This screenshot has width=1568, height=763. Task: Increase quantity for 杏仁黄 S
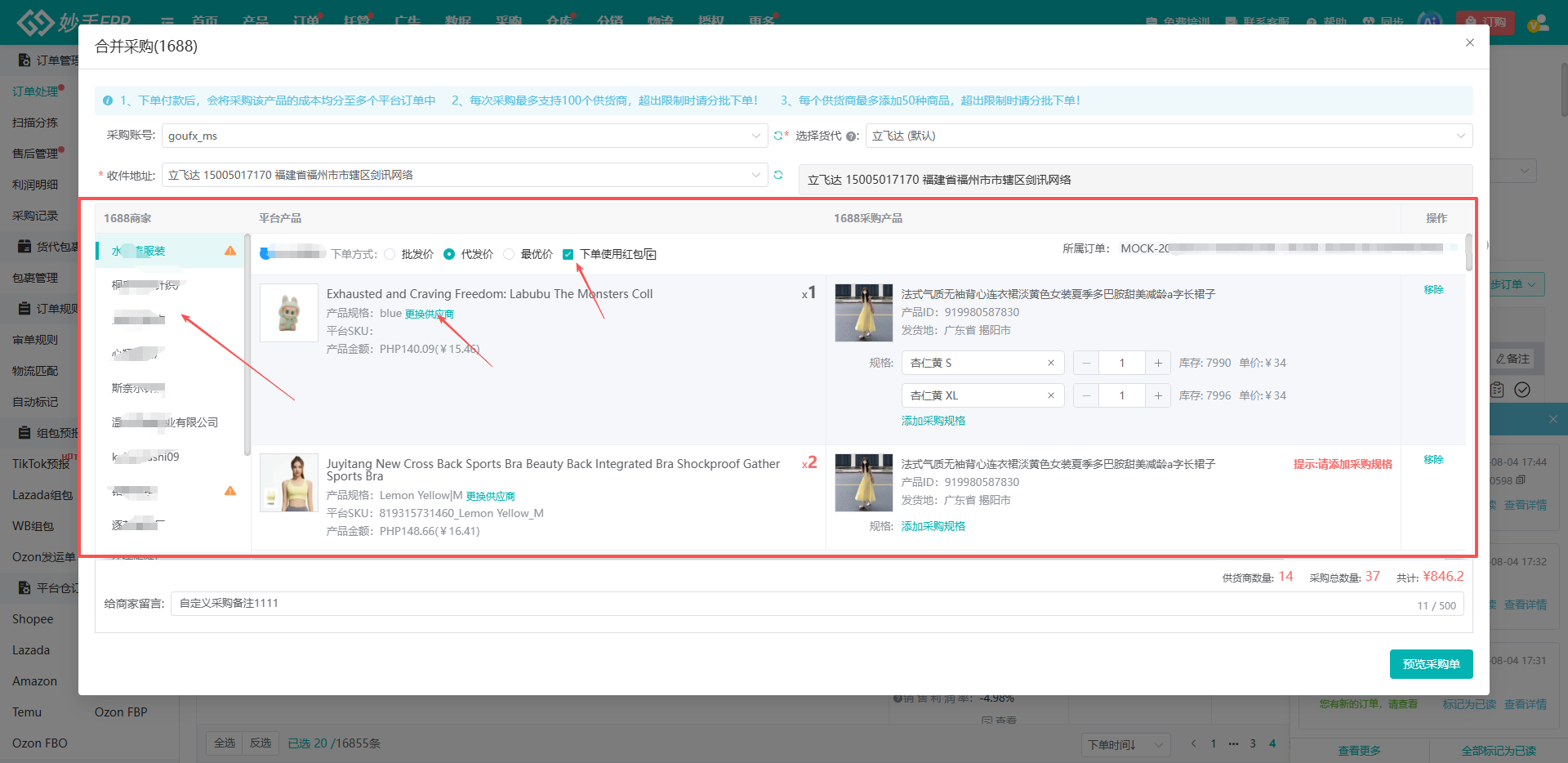1158,363
